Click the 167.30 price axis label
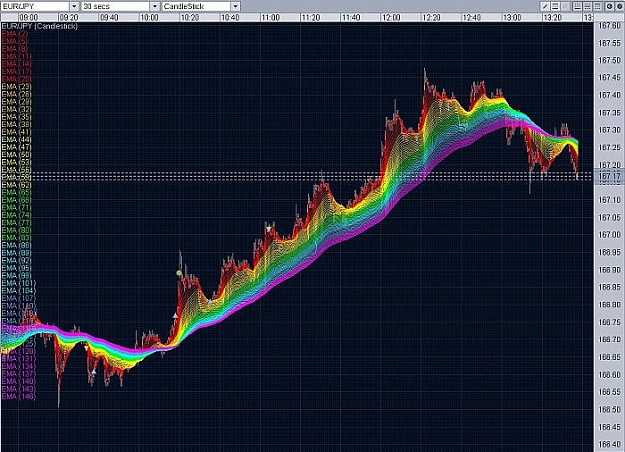This screenshot has height=452, width=625. (x=609, y=130)
